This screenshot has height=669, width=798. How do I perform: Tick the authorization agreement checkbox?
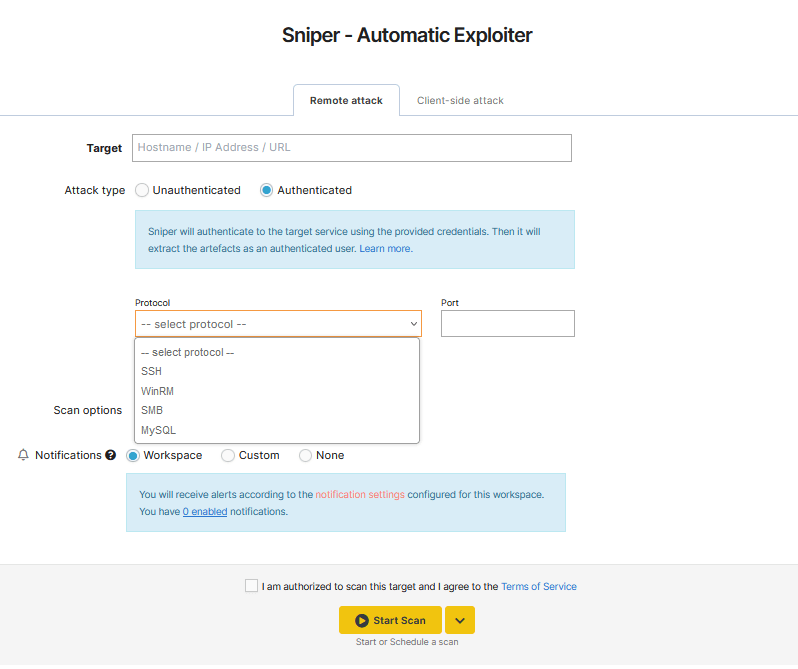point(251,586)
